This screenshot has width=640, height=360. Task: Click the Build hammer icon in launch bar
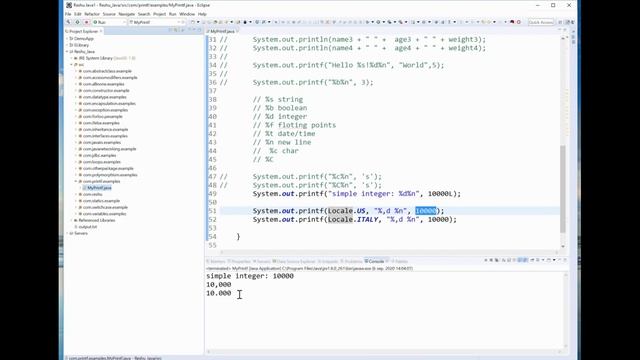pyautogui.click(x=69, y=22)
